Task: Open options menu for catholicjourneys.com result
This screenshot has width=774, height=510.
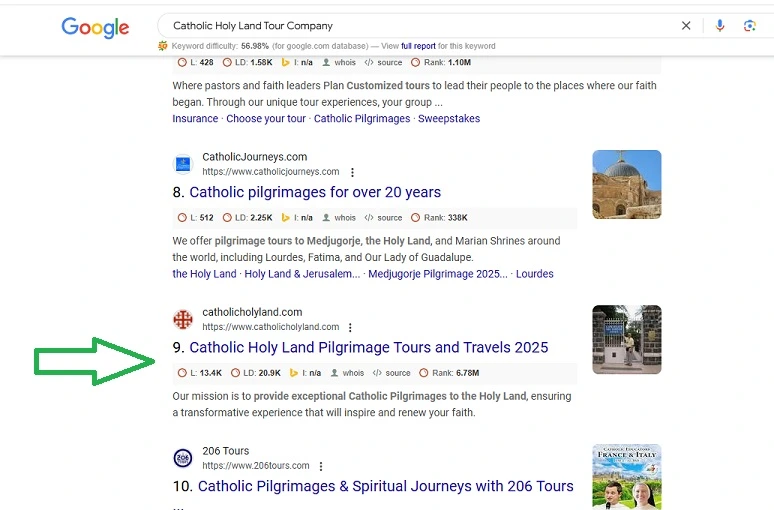Action: [x=352, y=172]
